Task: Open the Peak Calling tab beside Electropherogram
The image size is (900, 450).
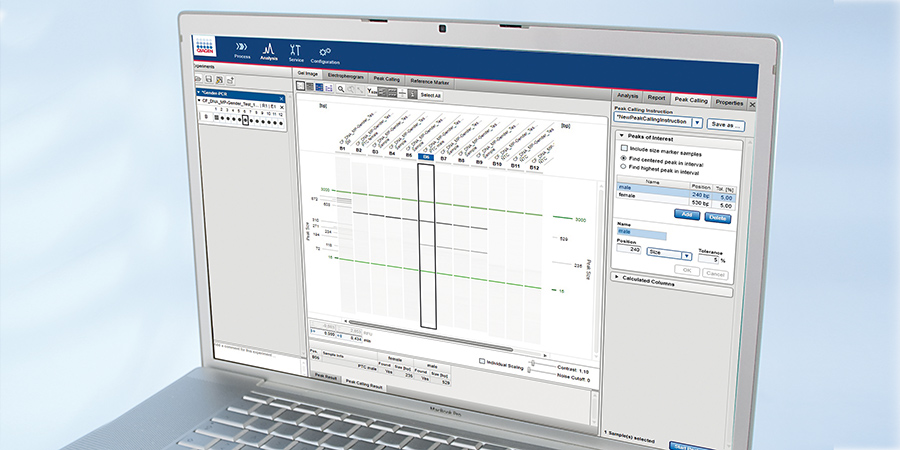Action: click(x=386, y=79)
